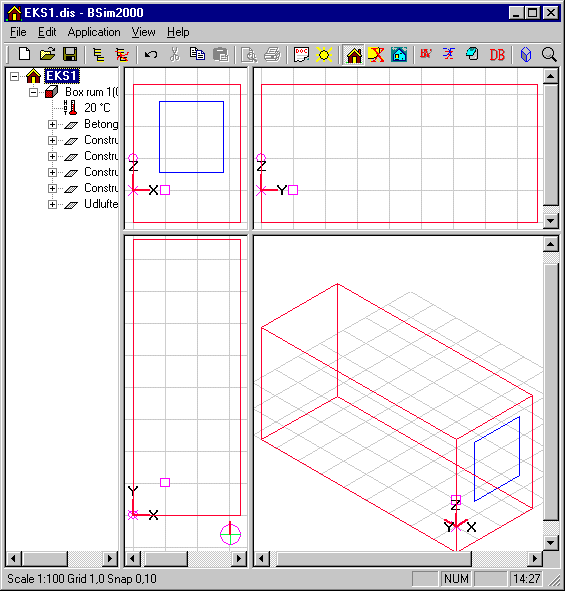Click the 3D view horizontal scrollbar thumb
The width and height of the screenshot is (565, 591).
coord(374,559)
